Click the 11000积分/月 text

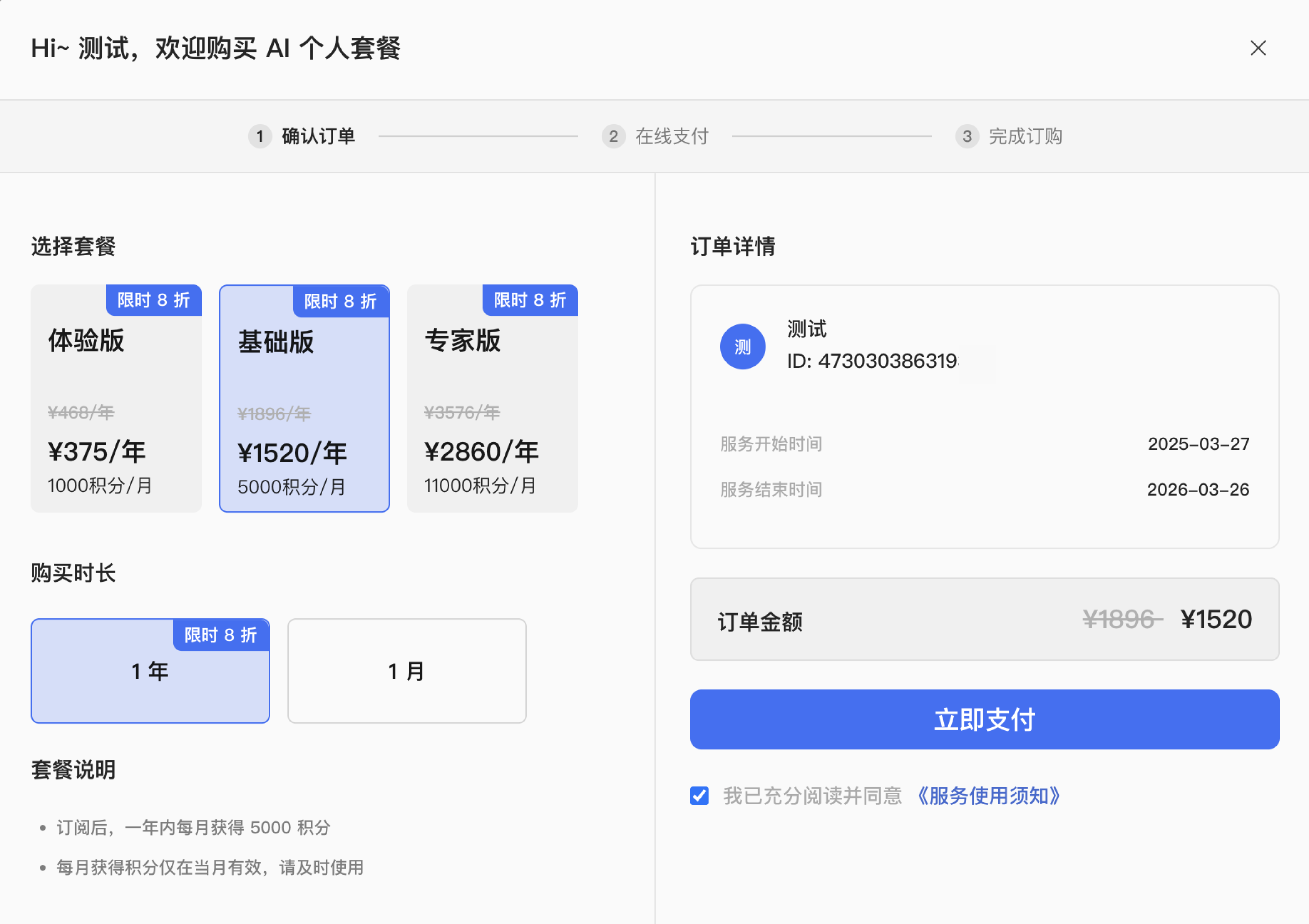tap(480, 486)
